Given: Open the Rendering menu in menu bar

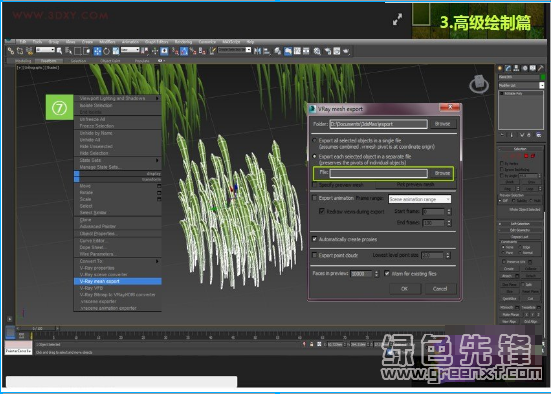Looking at the screenshot, I should 183,41.
